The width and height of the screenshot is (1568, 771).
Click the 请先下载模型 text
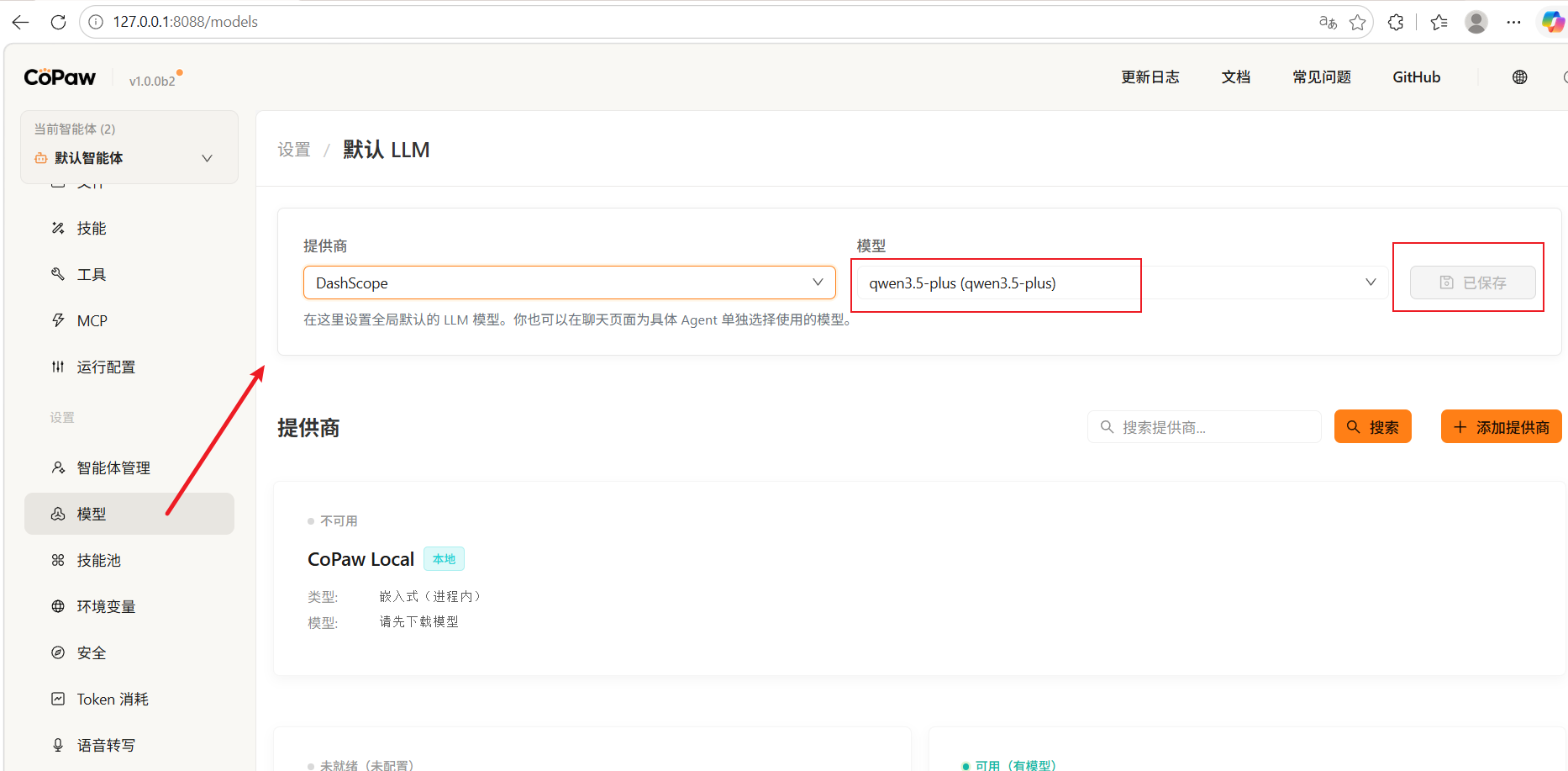[418, 622]
